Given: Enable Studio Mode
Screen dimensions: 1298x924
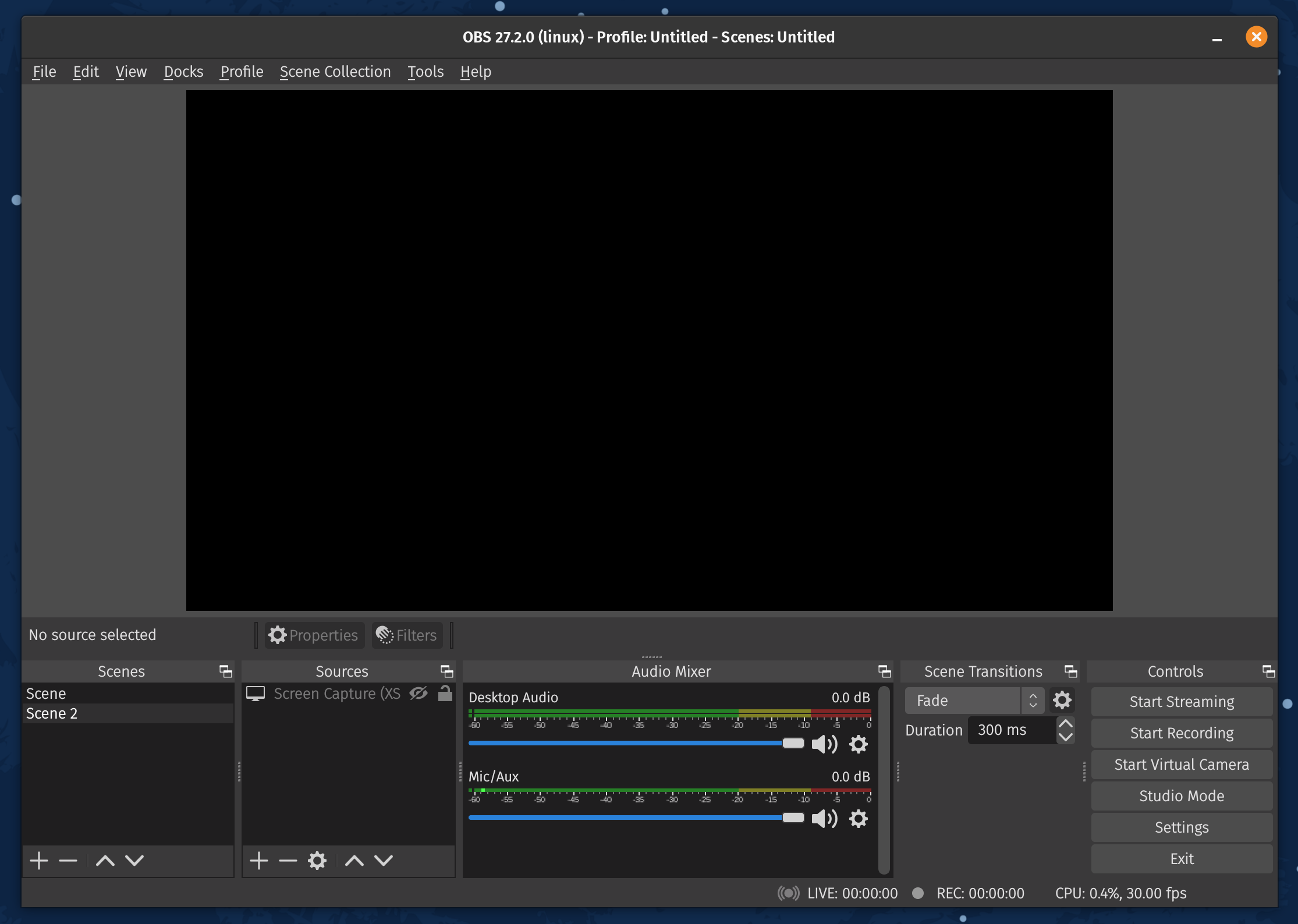Looking at the screenshot, I should (x=1181, y=796).
